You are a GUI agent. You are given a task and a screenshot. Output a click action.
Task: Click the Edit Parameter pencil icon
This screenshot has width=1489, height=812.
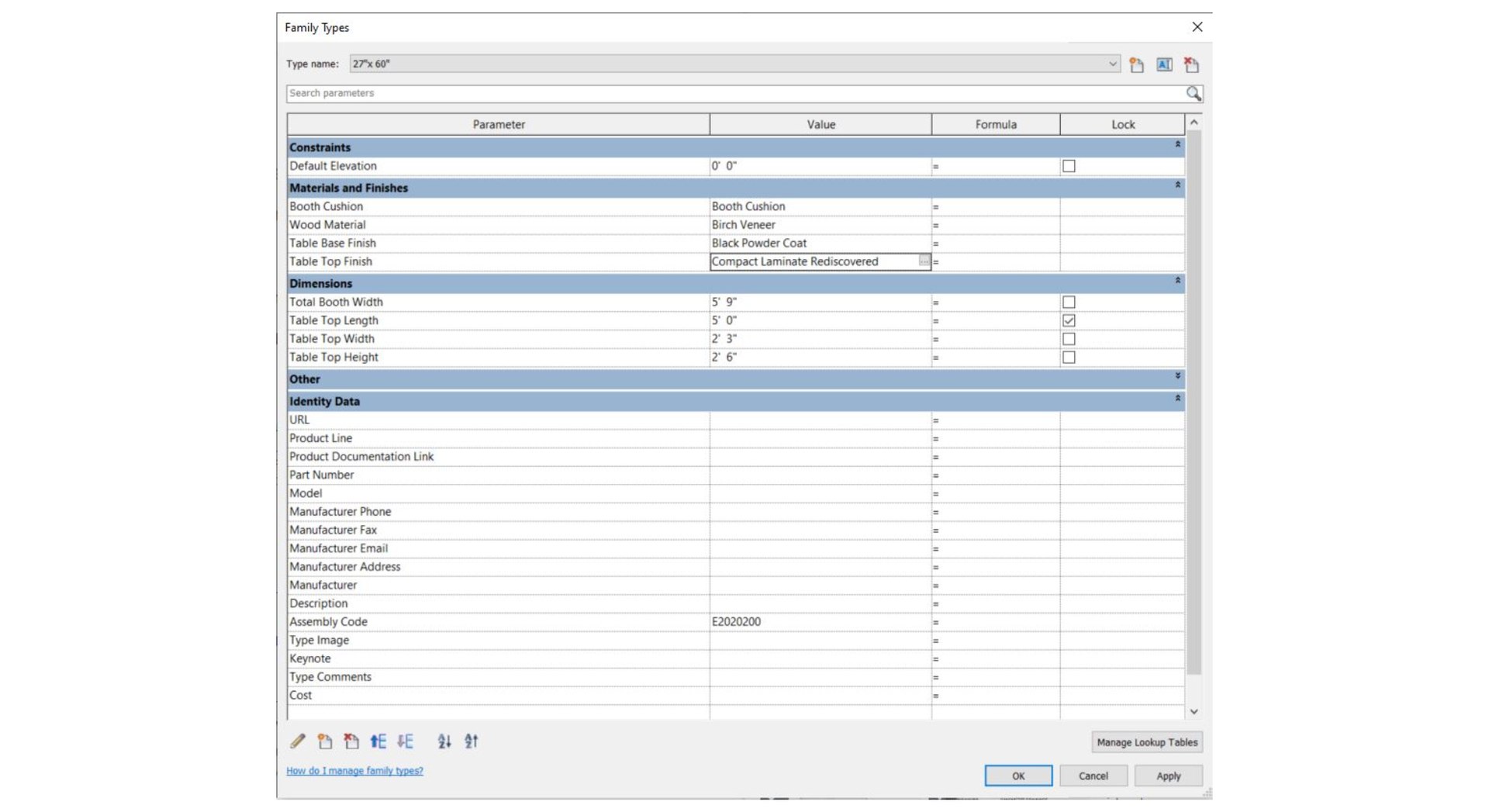pos(298,741)
